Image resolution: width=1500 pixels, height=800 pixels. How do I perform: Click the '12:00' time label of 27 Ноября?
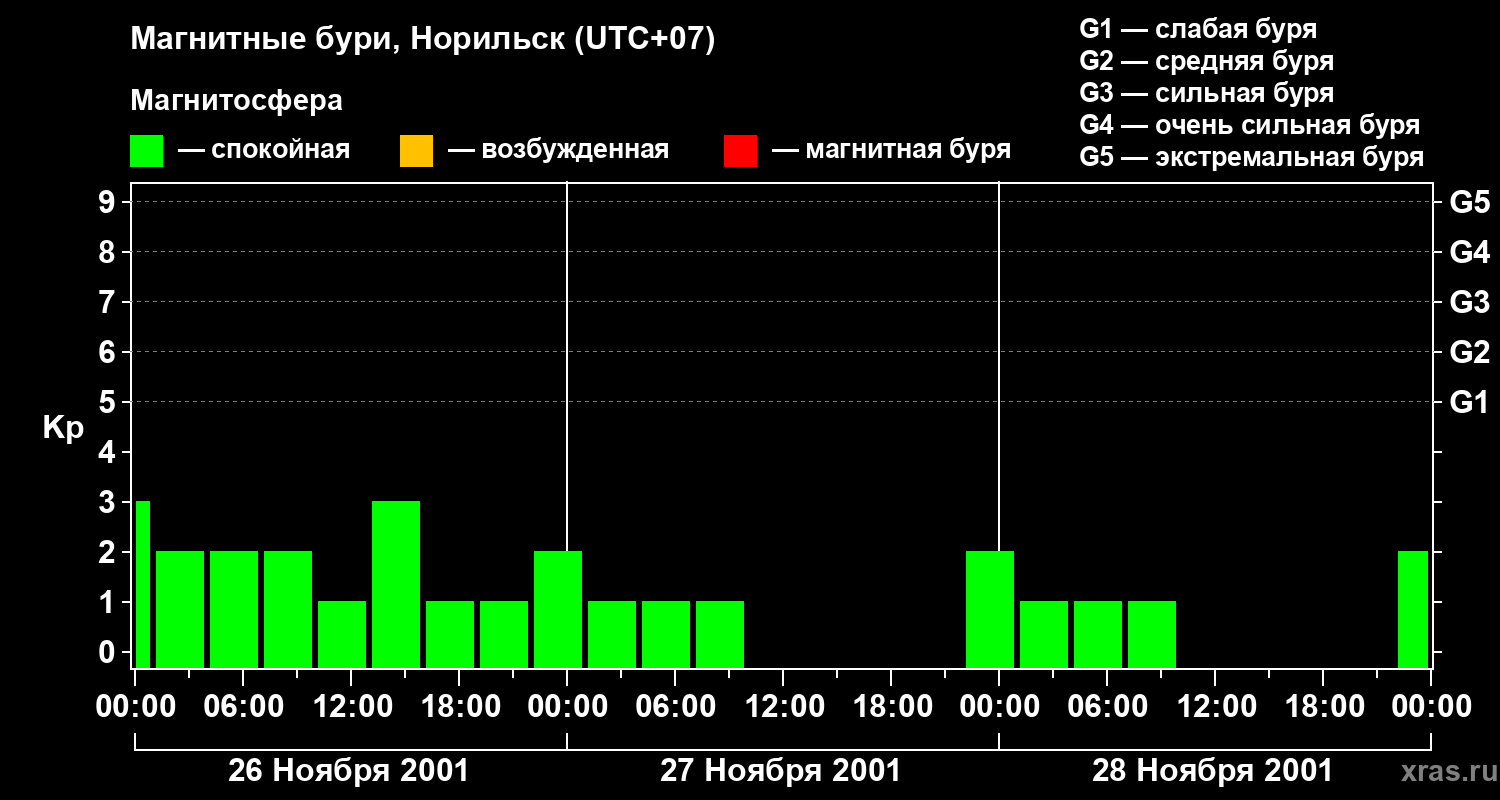(783, 706)
